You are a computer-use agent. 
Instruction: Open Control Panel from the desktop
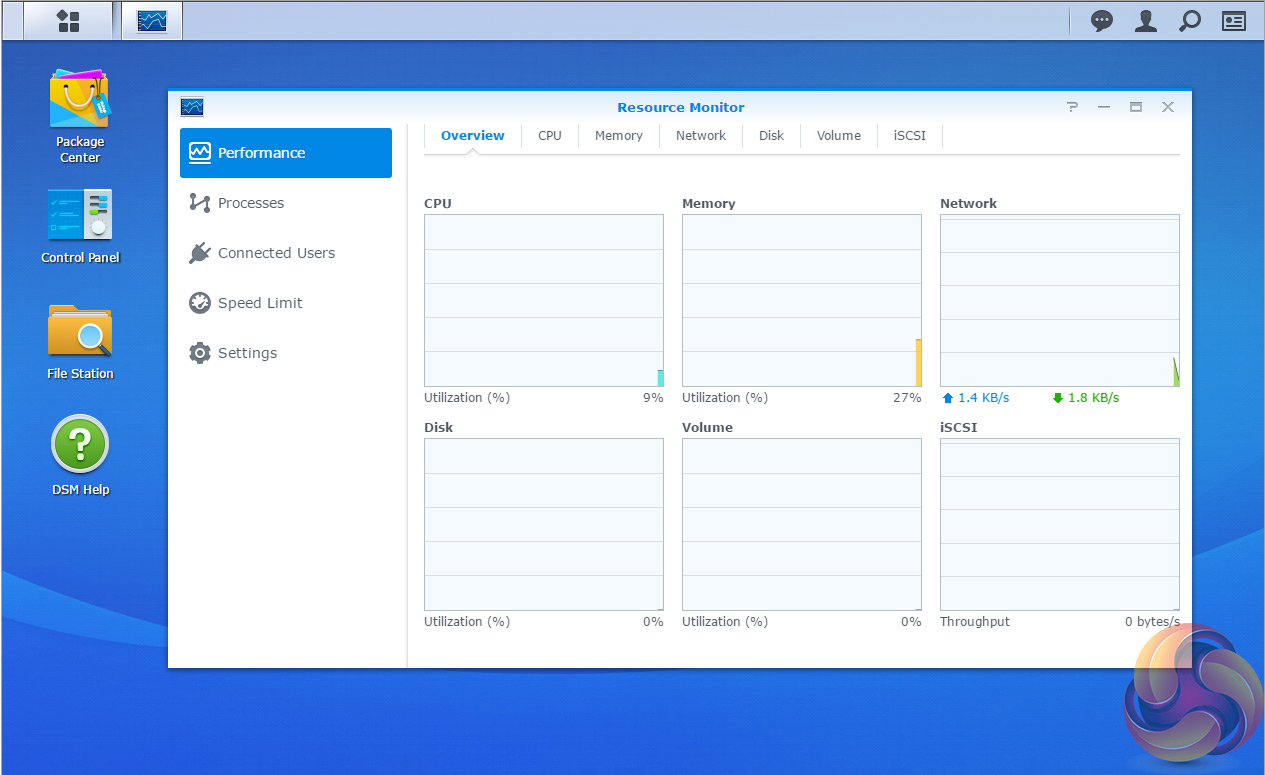80,216
